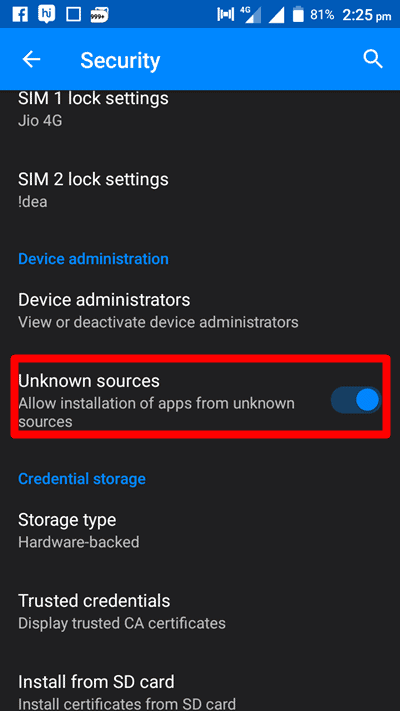Tap the second SIM signal icon
Screen dimensions: 400x711
click(276, 15)
